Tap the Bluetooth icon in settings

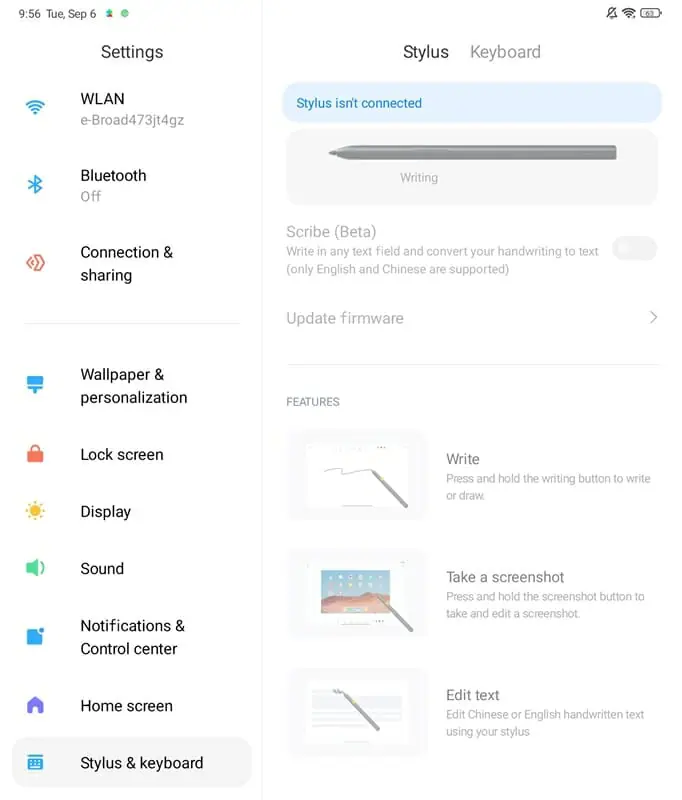coord(36,185)
